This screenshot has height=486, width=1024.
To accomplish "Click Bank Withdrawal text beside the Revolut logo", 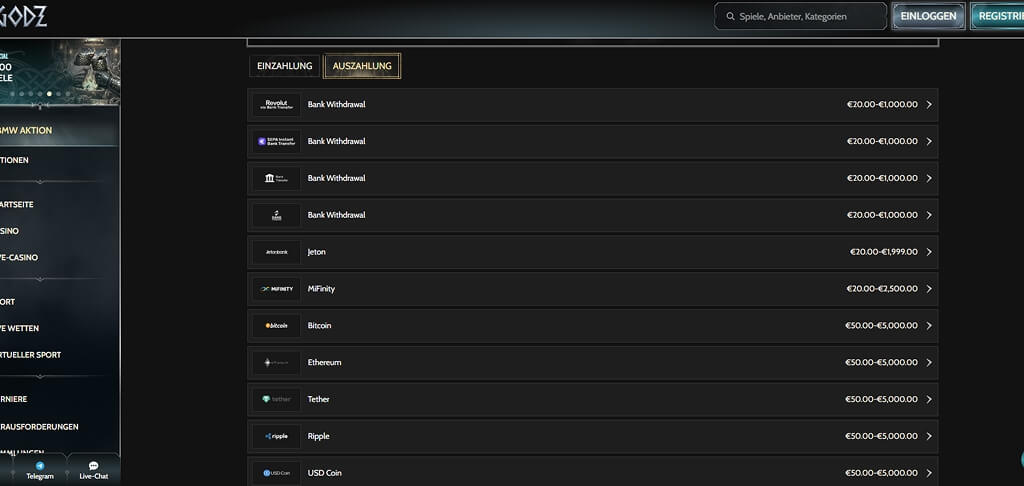I will [x=336, y=105].
